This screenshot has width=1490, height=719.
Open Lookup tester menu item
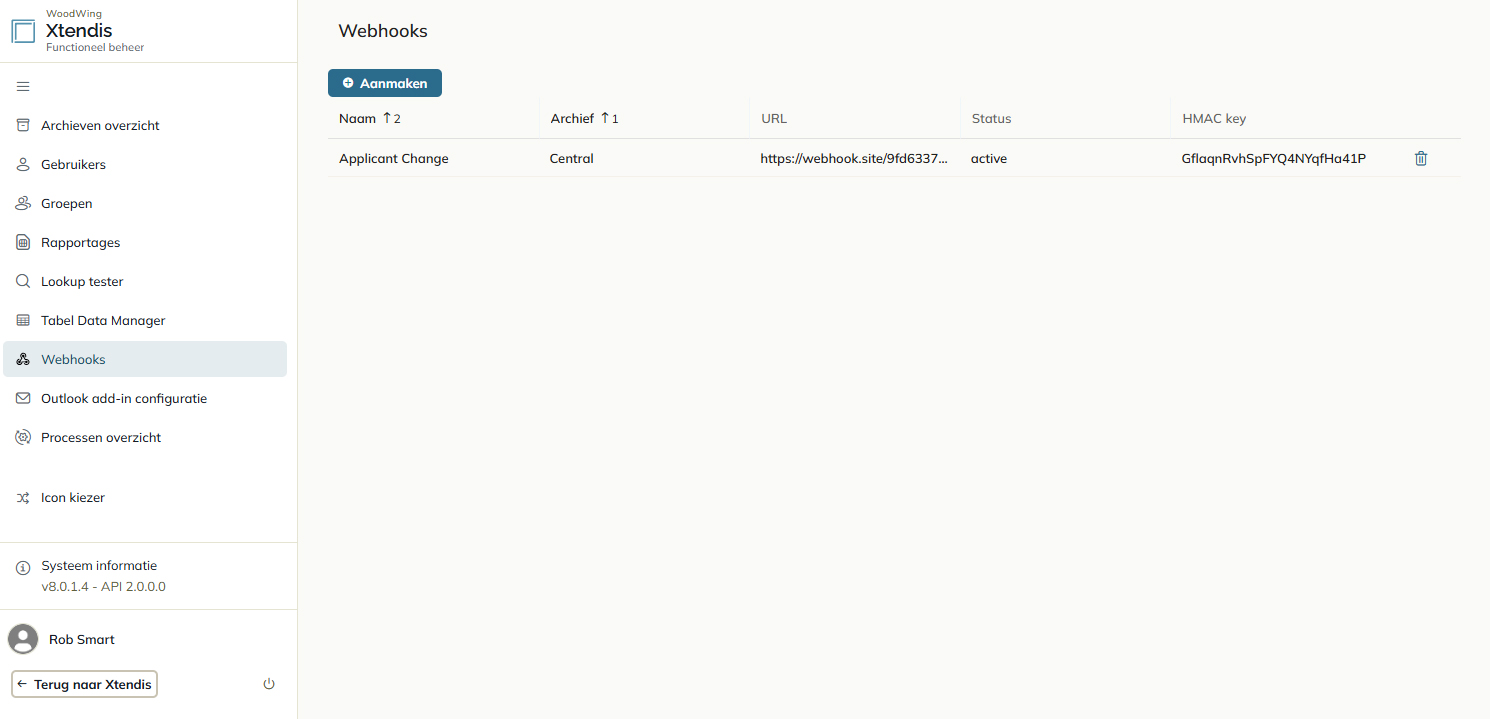[x=145, y=281]
